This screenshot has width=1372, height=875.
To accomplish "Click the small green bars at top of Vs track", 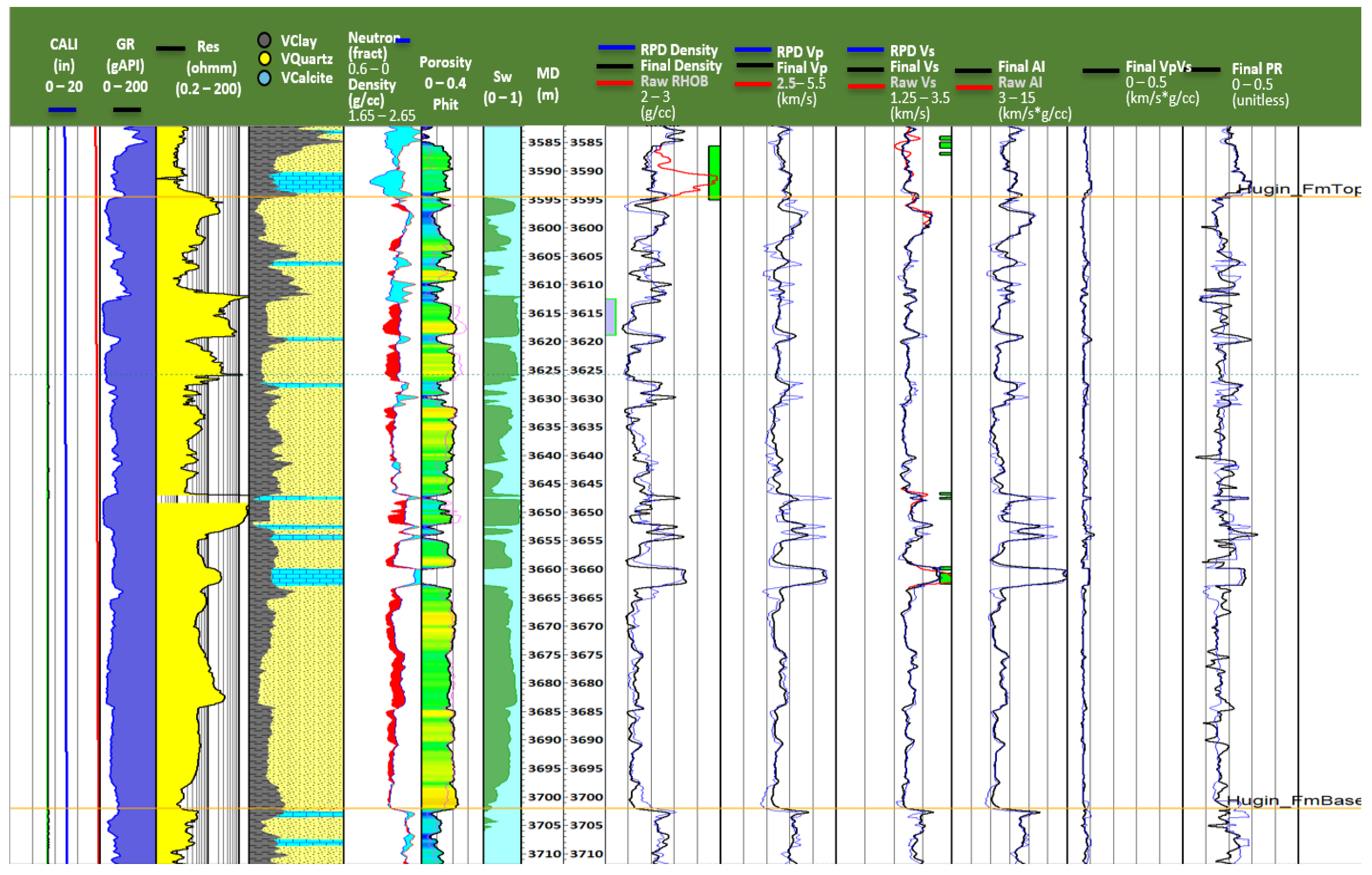I will click(x=945, y=145).
